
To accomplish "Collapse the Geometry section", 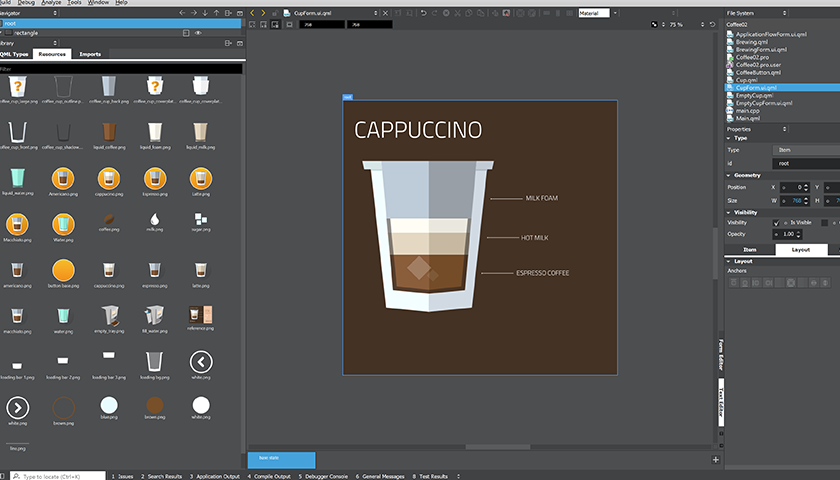I will [727, 175].
